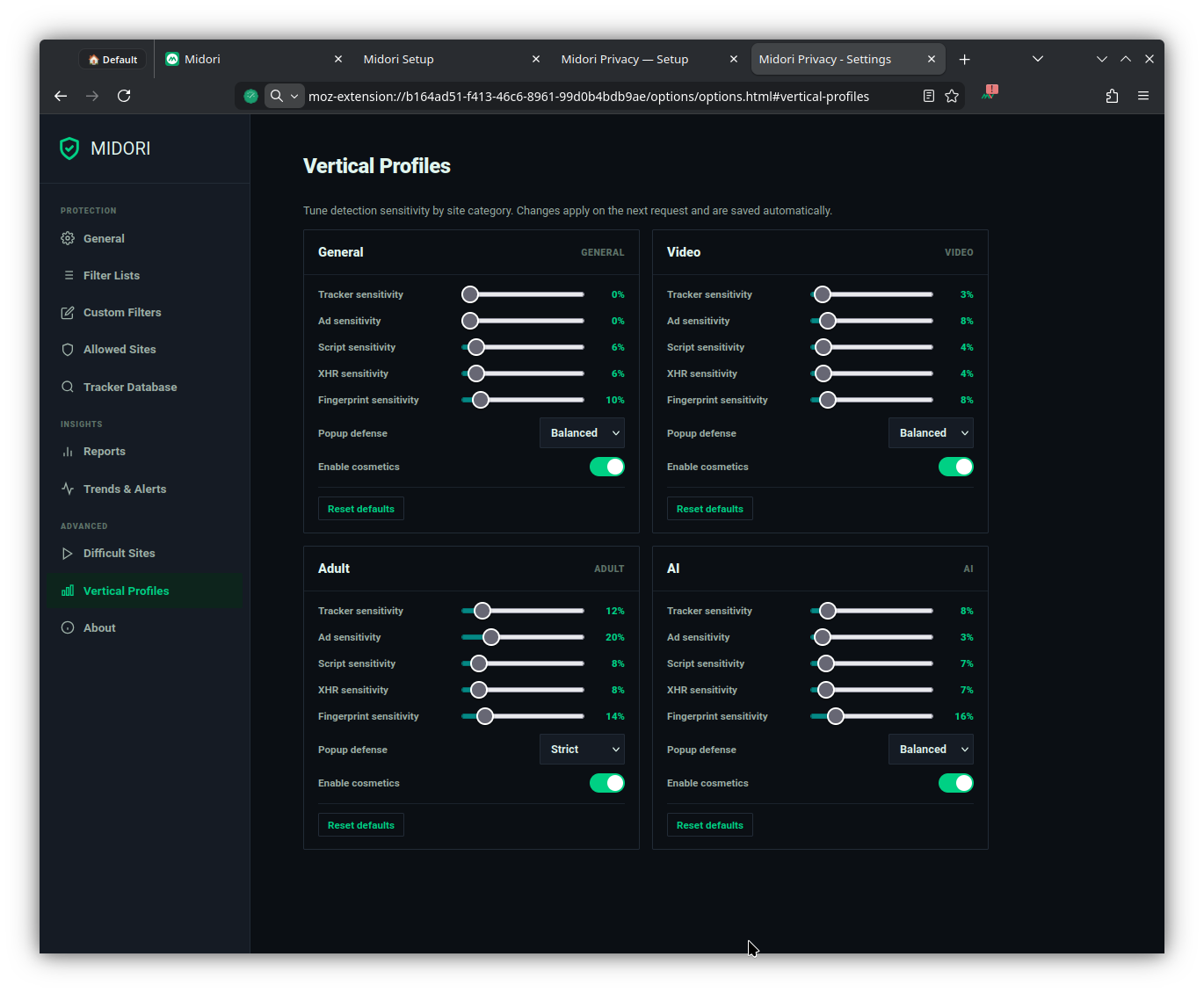Bookmark this page with the star icon
The image size is (1204, 993).
952,96
